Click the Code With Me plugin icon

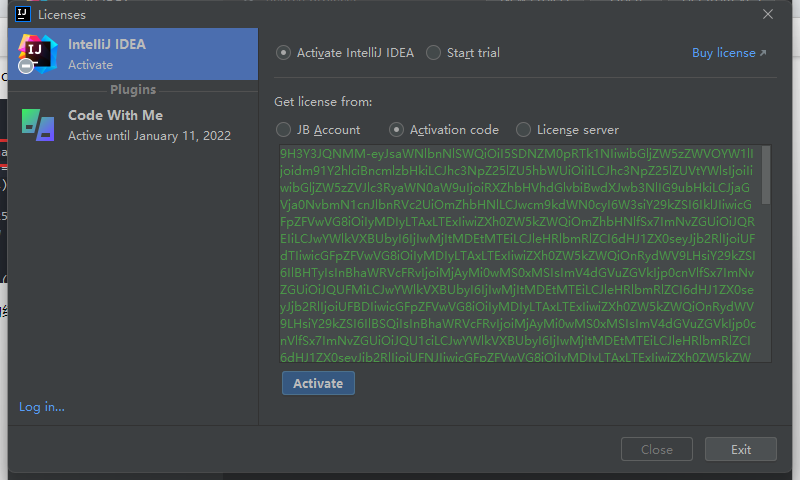click(x=37, y=124)
